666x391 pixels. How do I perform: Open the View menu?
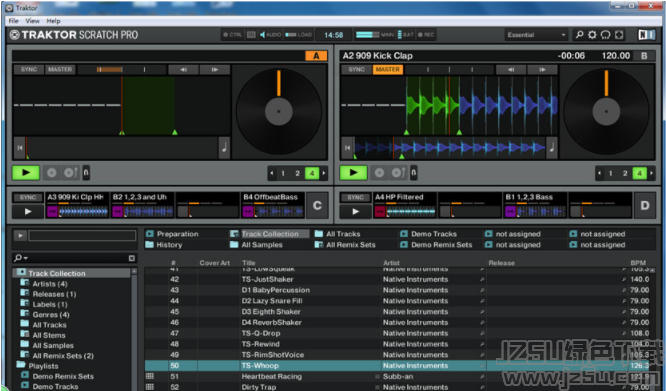click(32, 21)
